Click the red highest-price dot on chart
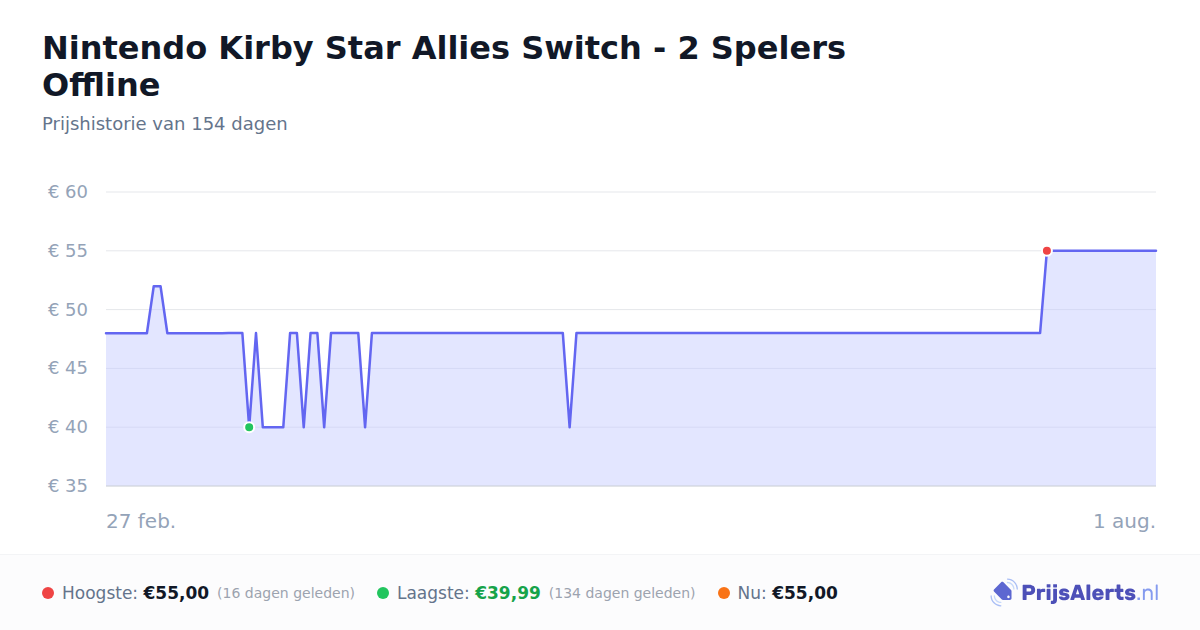 pyautogui.click(x=1047, y=251)
